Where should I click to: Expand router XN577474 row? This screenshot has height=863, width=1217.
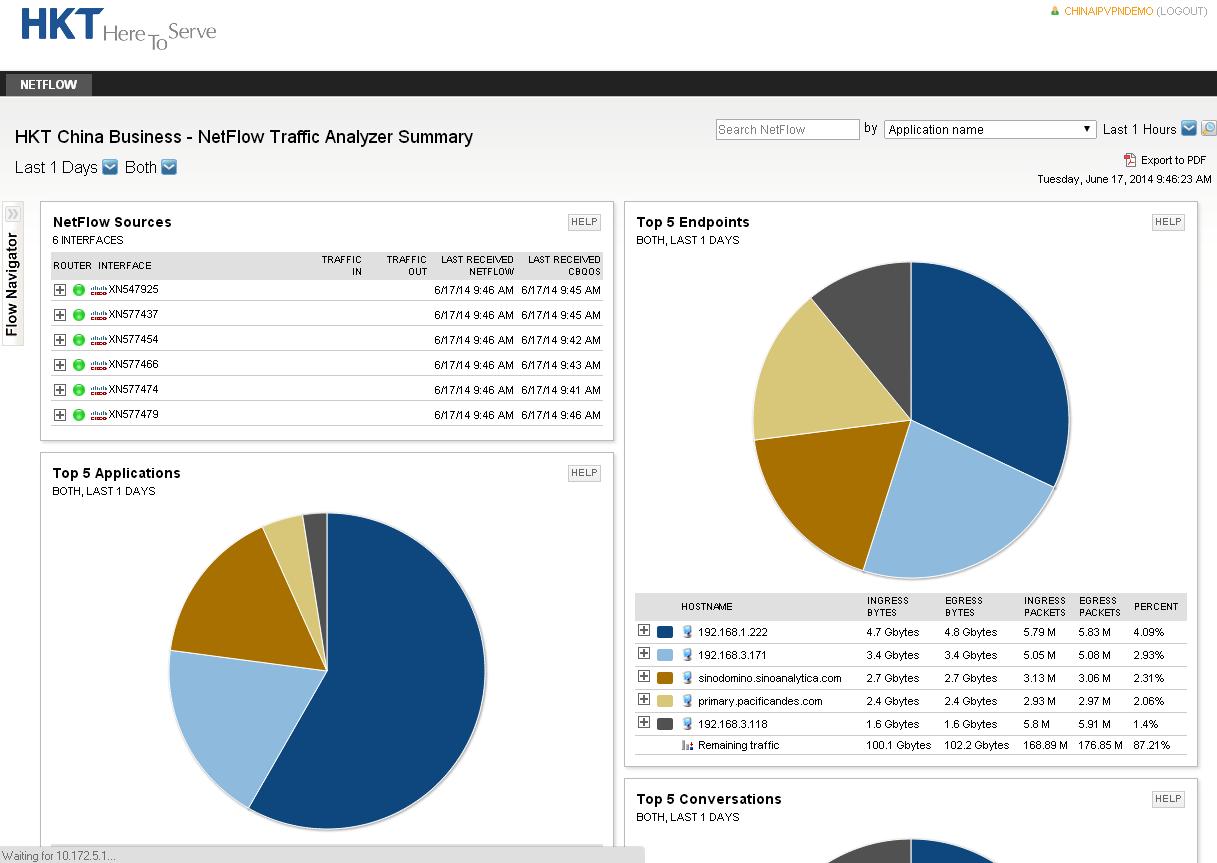[x=60, y=390]
